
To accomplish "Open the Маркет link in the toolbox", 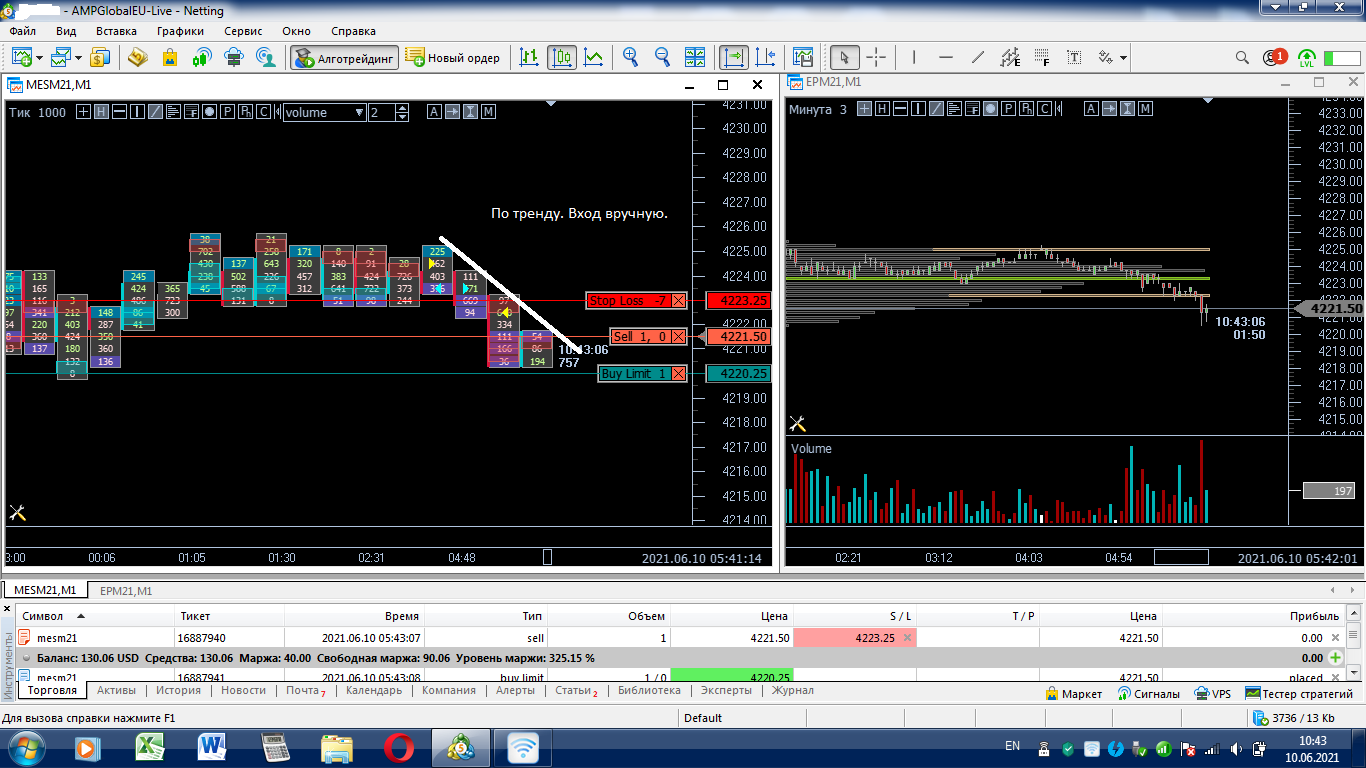I will pos(1073,693).
